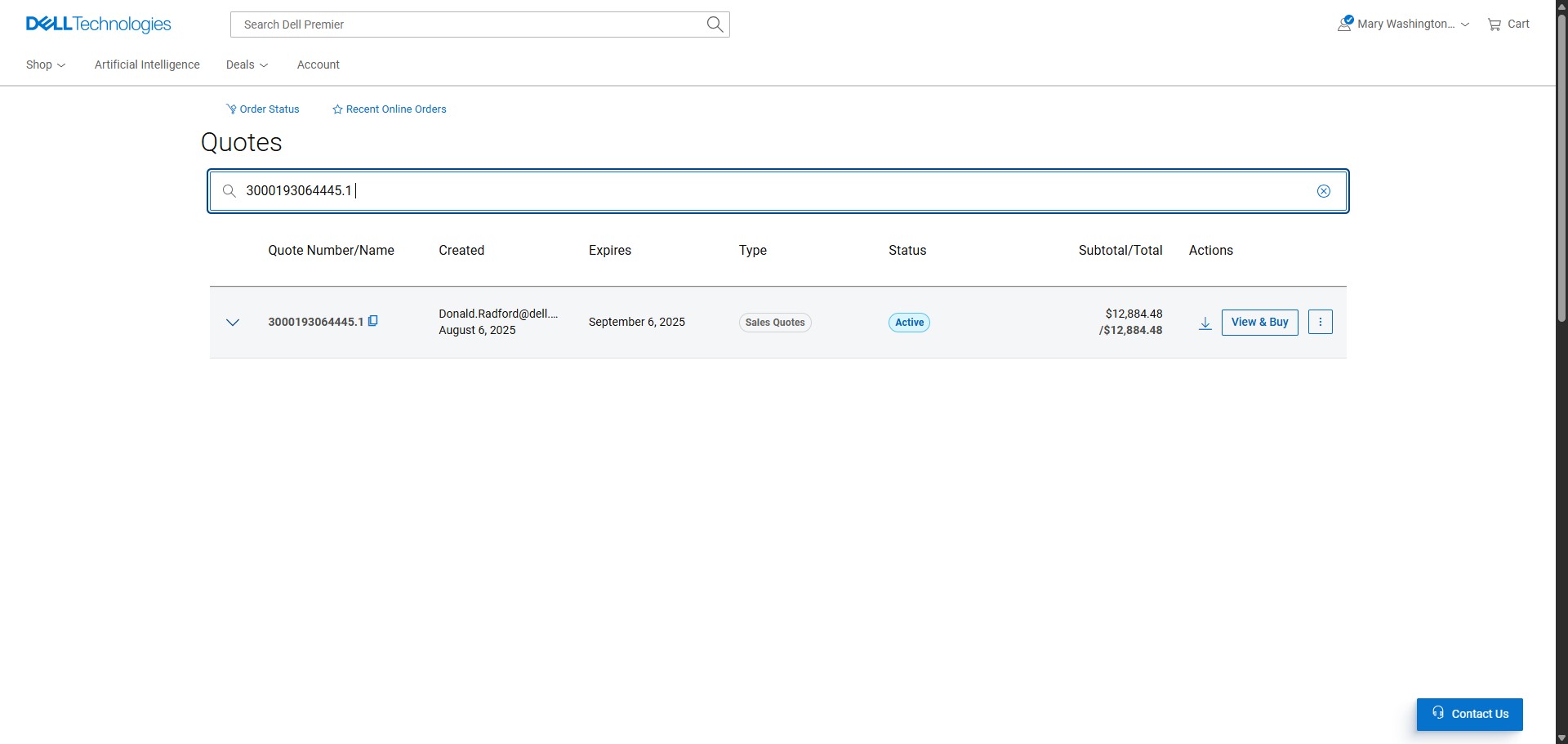Click the search magnifier in Dell Premier search
The height and width of the screenshot is (744, 1568).
pyautogui.click(x=714, y=24)
